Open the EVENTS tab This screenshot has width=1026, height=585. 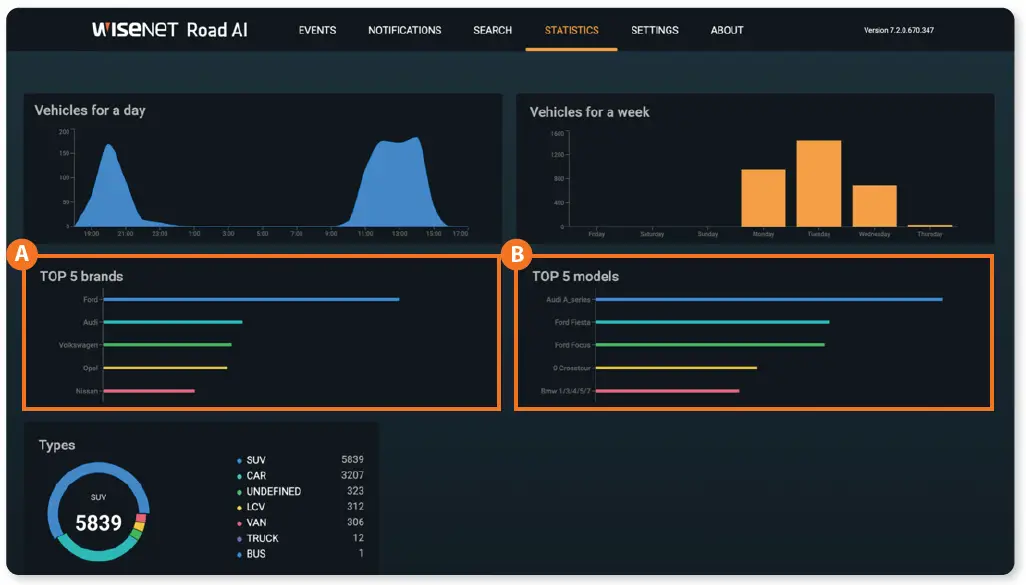[x=317, y=30]
